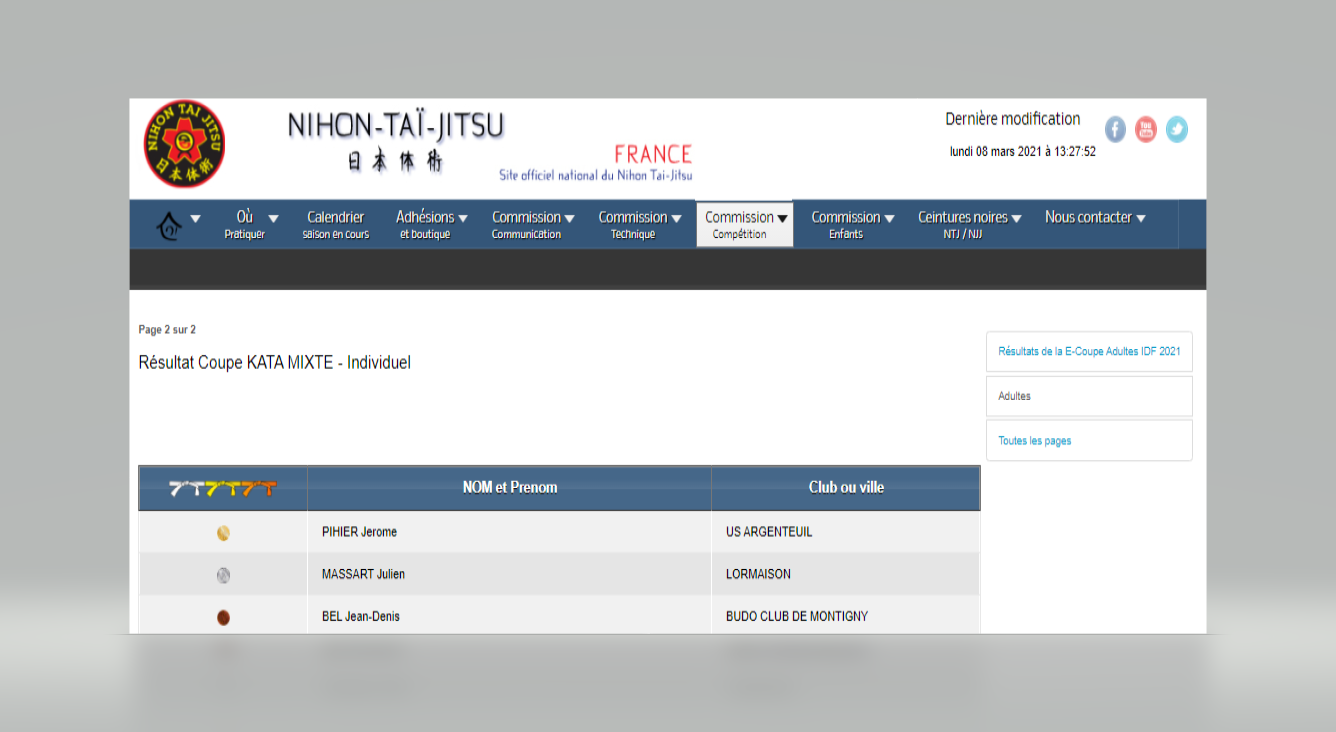Click the silver medal icon for MASSART Julien
This screenshot has height=732, width=1336.
pos(223,575)
